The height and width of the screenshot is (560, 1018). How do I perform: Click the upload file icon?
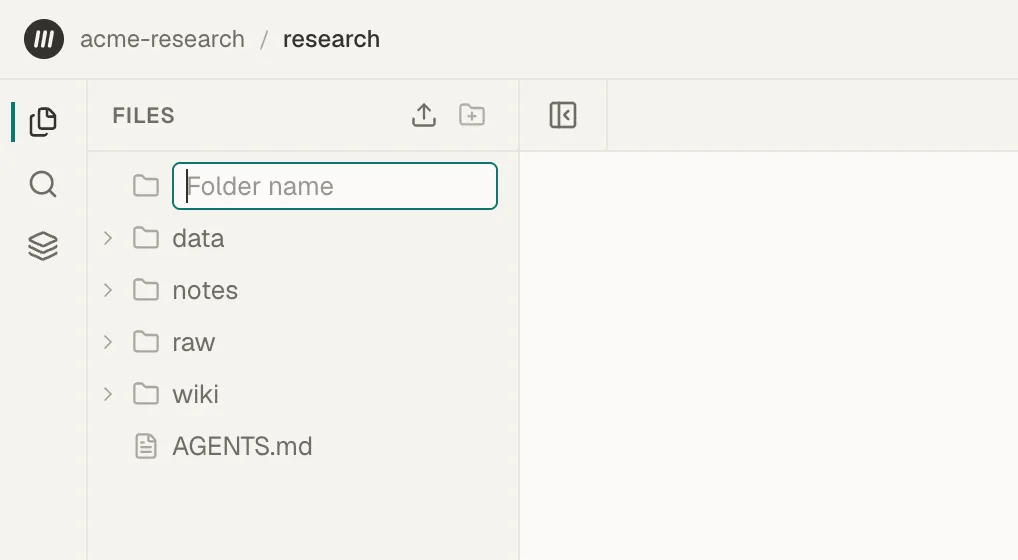coord(424,116)
